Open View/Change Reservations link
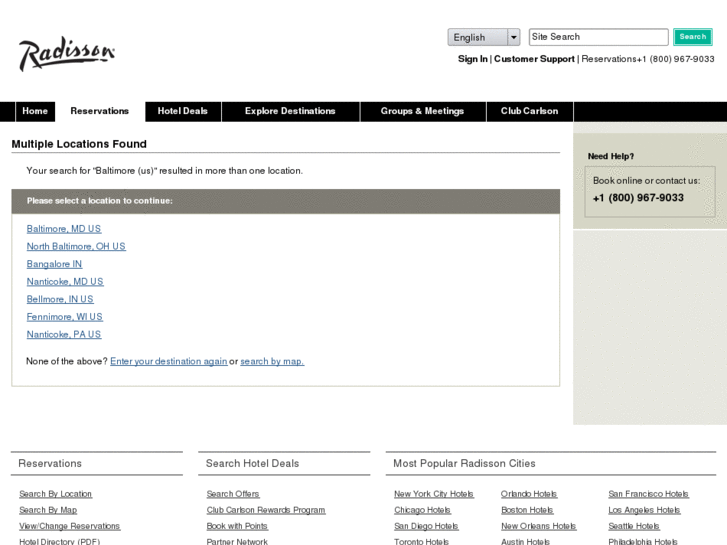Viewport: 727px width, 545px height. pyautogui.click(x=70, y=526)
